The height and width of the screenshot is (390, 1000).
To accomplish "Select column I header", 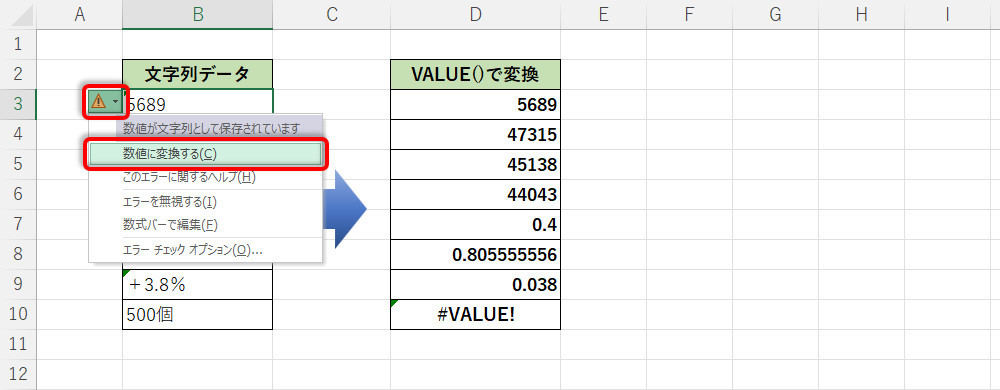I will pyautogui.click(x=948, y=15).
